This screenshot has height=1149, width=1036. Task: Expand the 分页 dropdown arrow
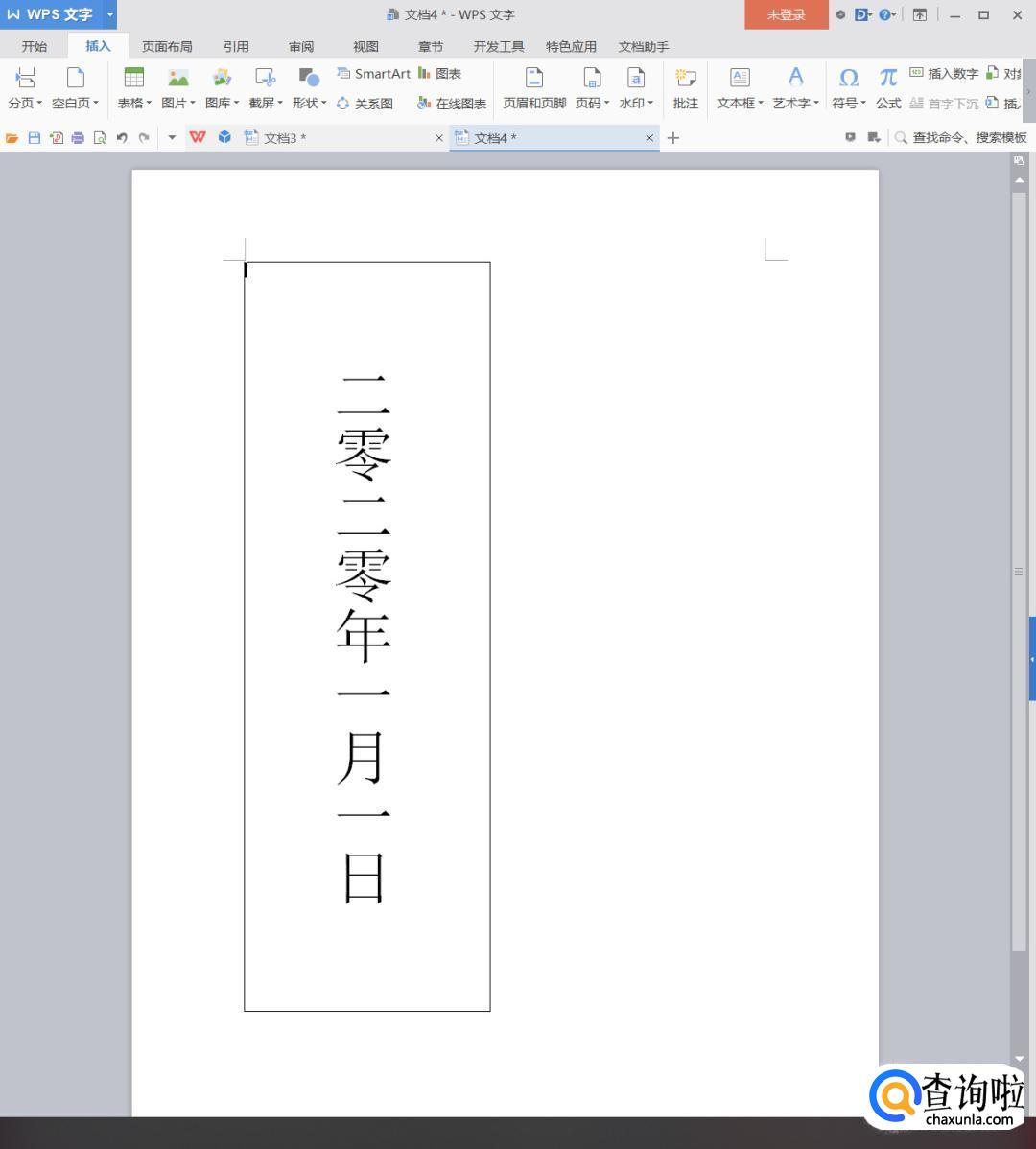coord(39,104)
